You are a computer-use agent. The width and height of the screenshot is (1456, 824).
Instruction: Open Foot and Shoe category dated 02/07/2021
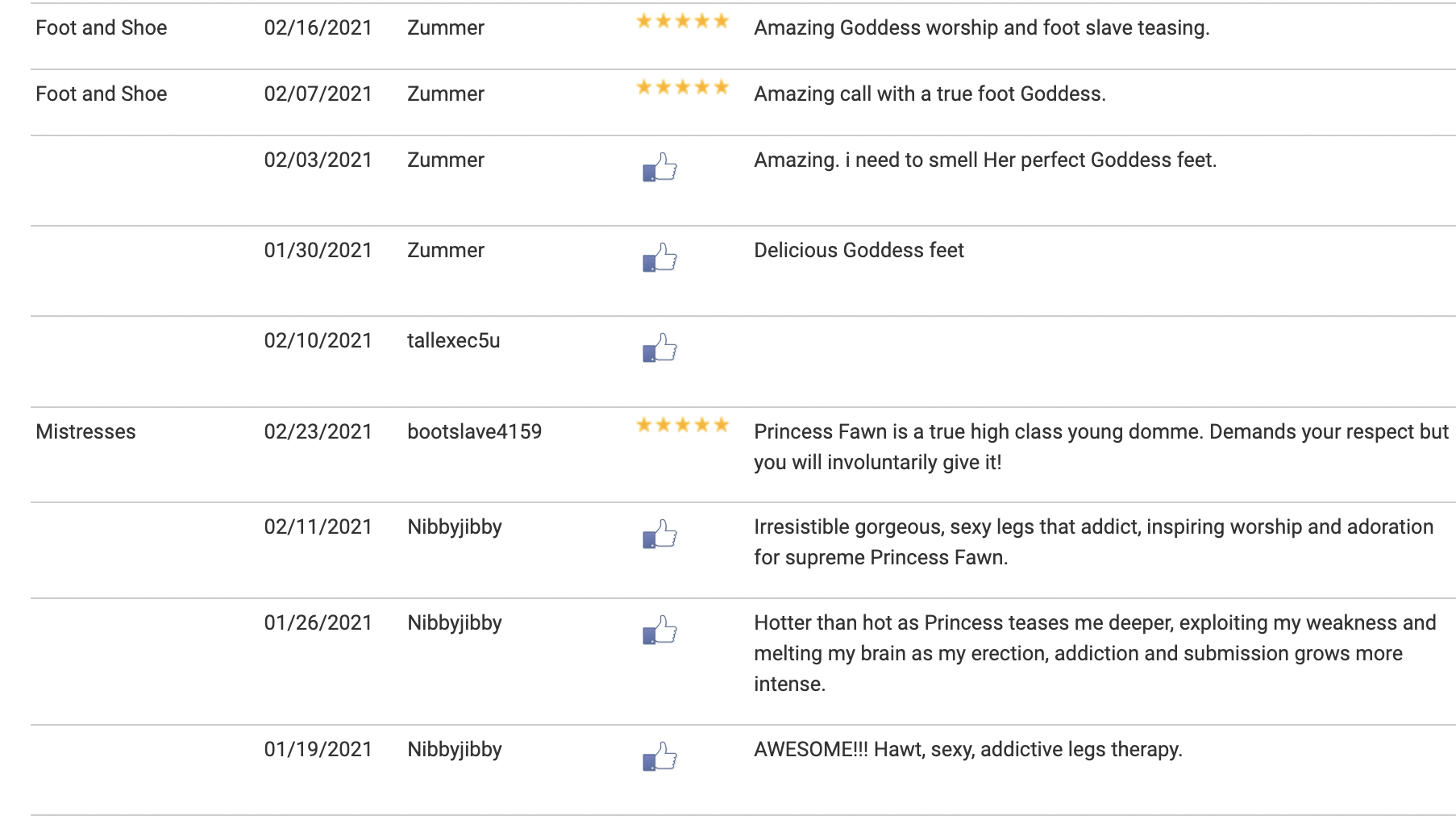tap(101, 94)
